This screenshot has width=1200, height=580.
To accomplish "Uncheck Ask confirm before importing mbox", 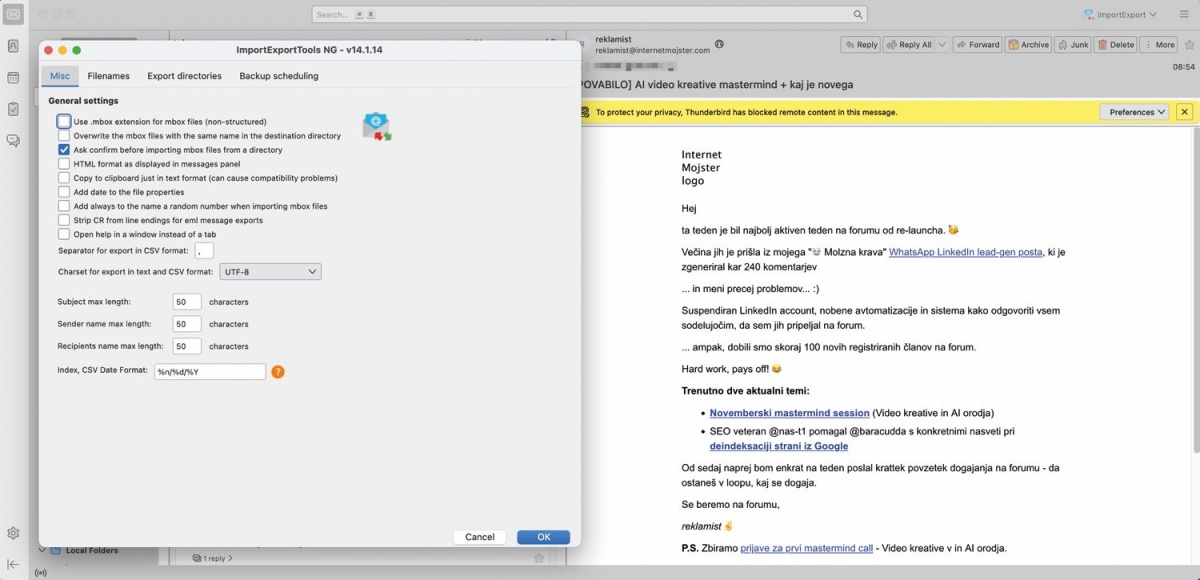I will (64, 150).
